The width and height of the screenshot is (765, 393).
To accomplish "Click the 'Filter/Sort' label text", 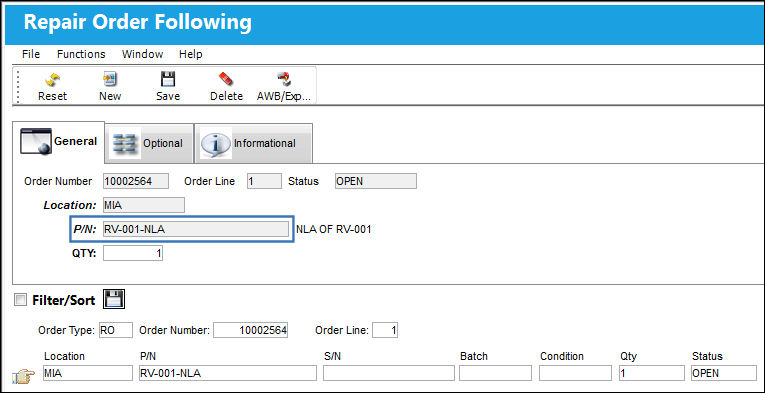I will pyautogui.click(x=63, y=300).
